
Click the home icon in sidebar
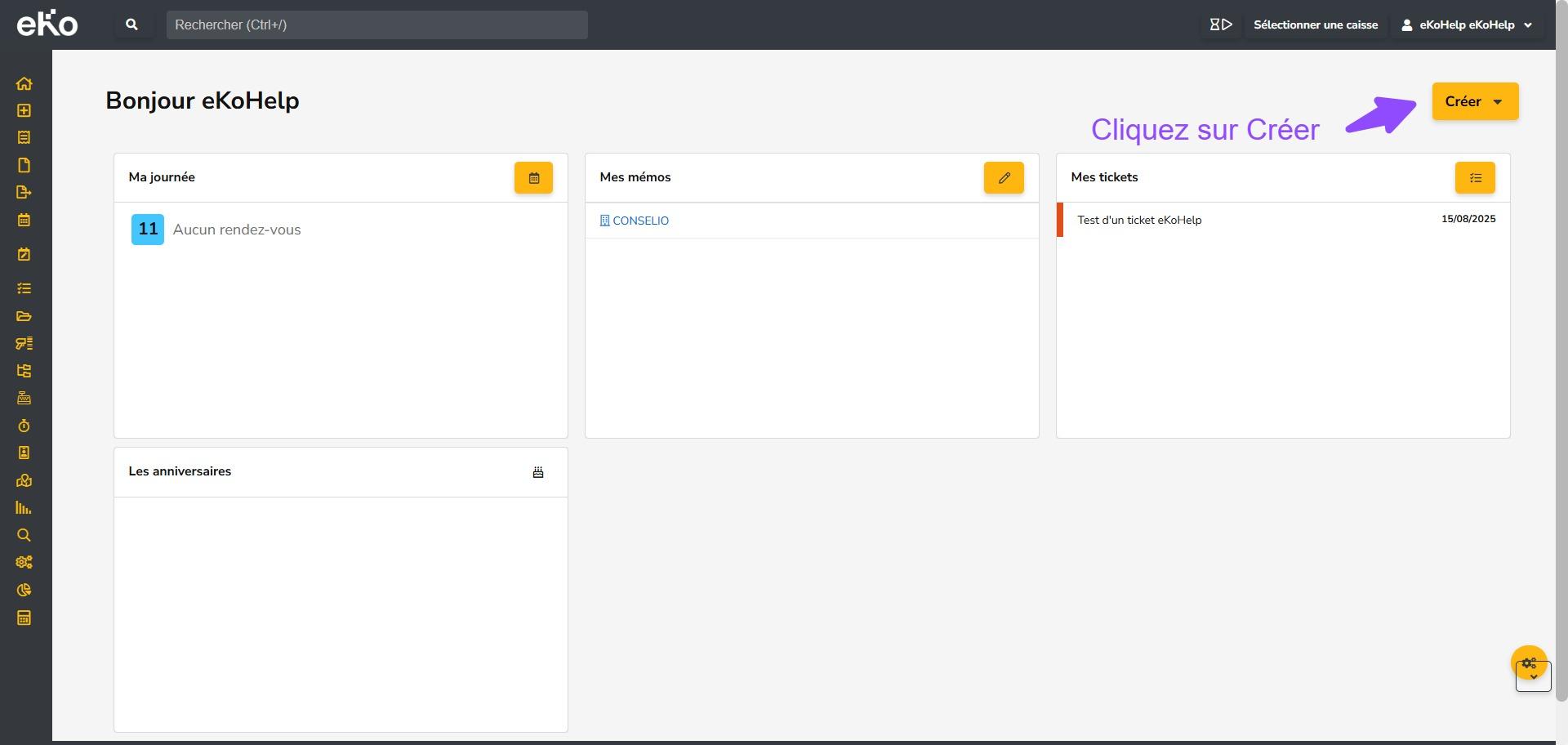(x=24, y=83)
